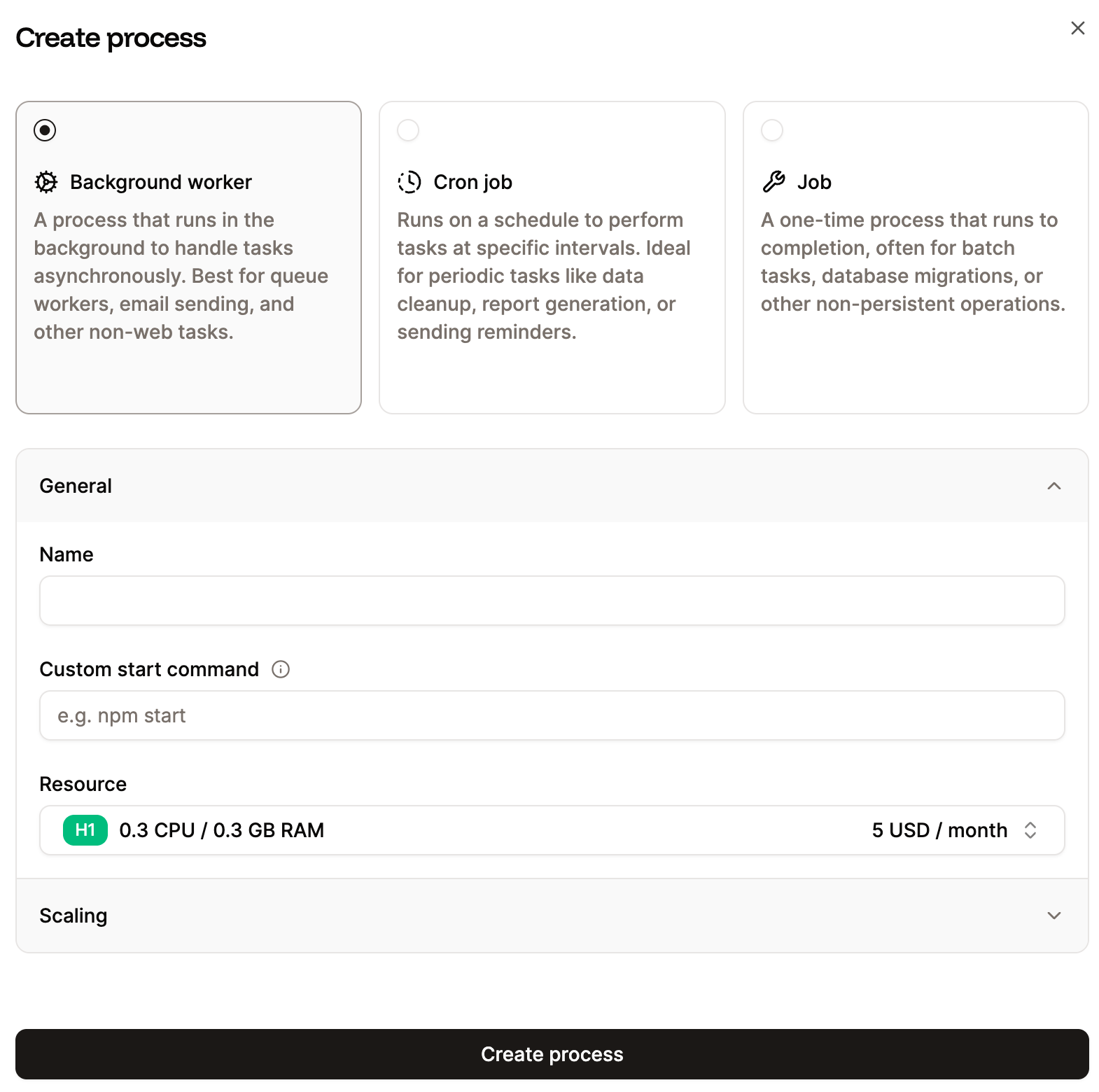Viewport: 1099px width, 1092px height.
Task: Click into the Name input field
Action: (552, 601)
